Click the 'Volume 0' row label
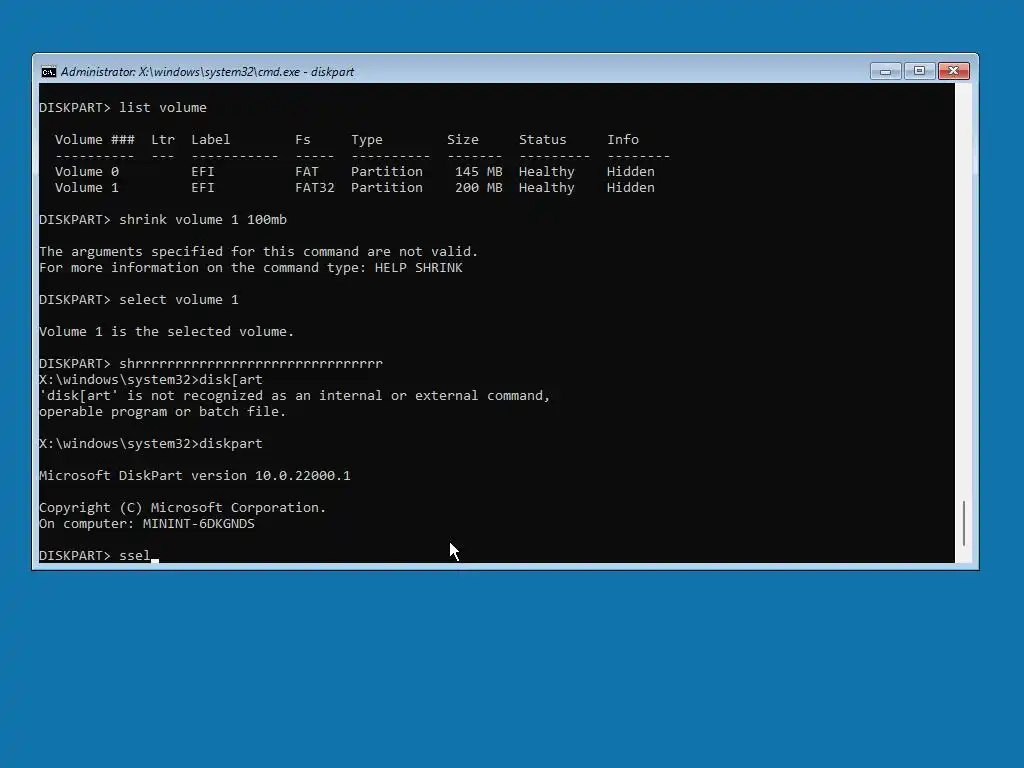Image resolution: width=1024 pixels, height=768 pixels. [x=87, y=172]
